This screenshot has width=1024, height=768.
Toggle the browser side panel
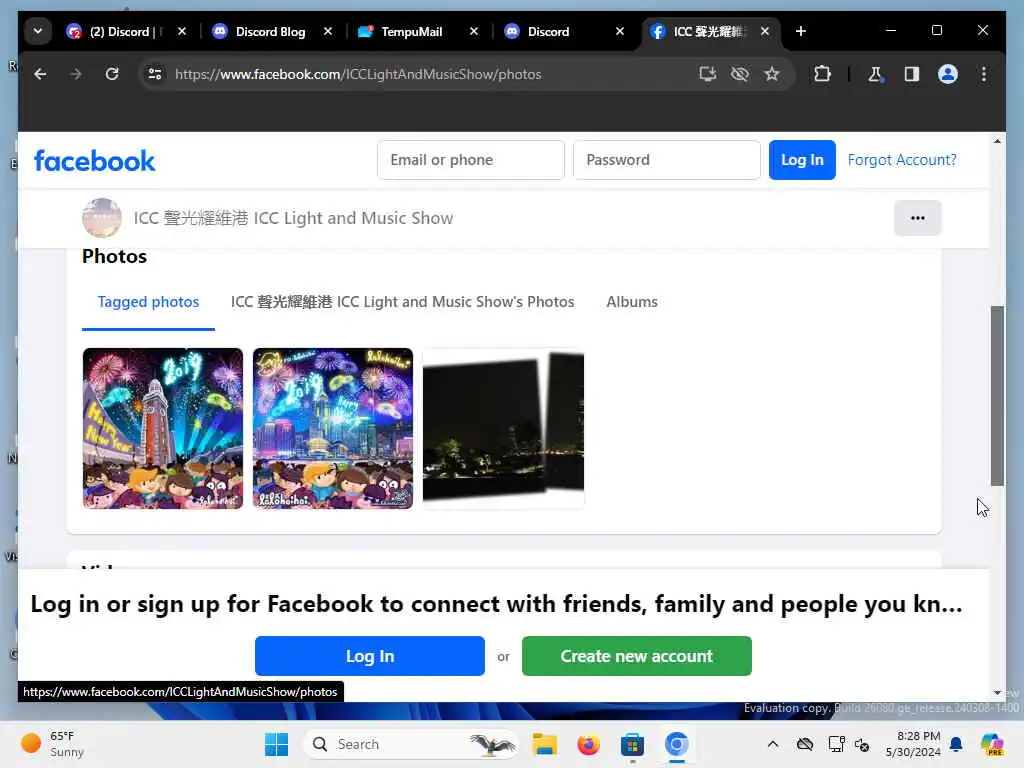[x=912, y=74]
